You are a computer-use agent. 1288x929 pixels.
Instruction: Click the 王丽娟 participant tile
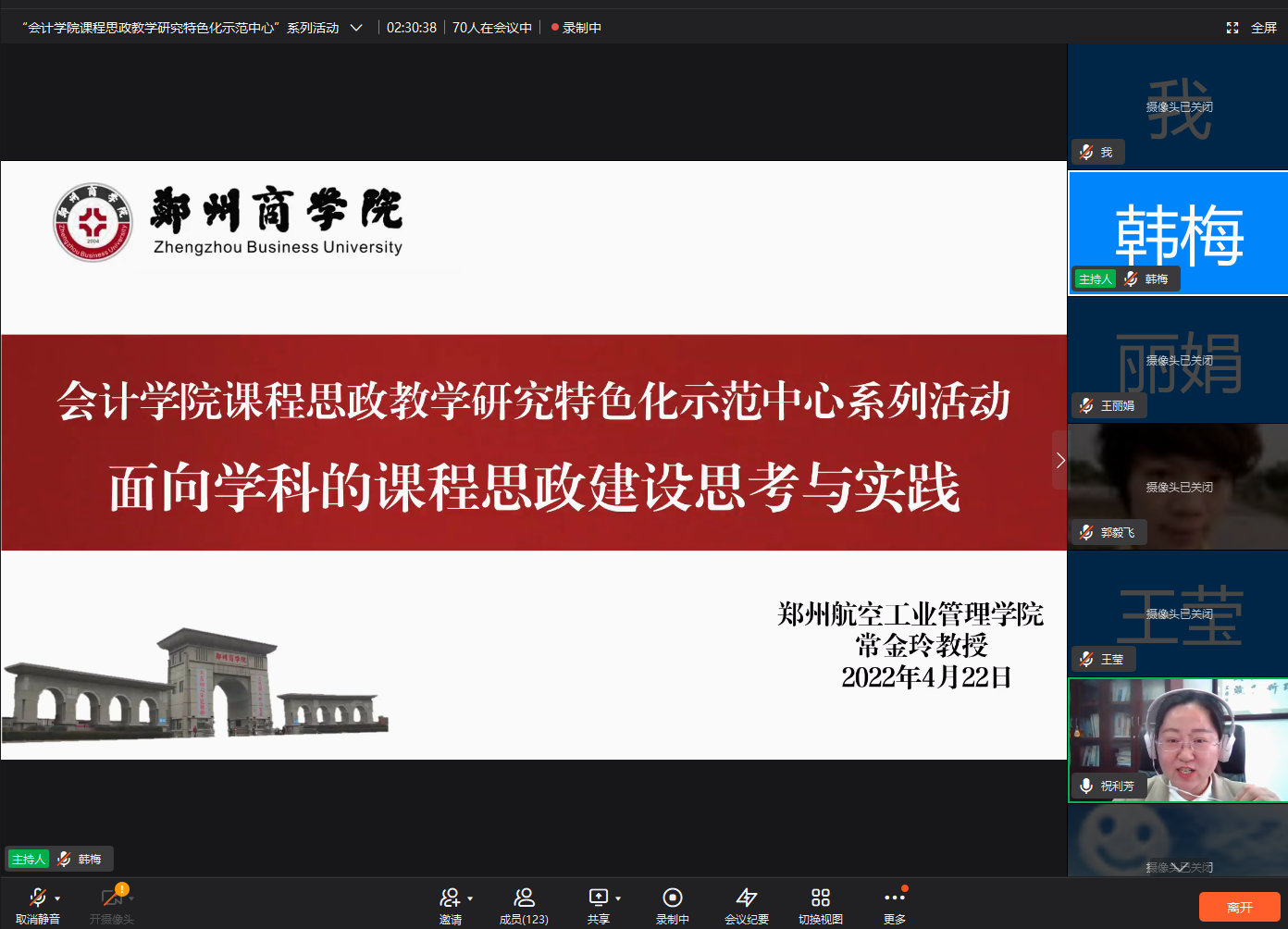coord(1178,360)
